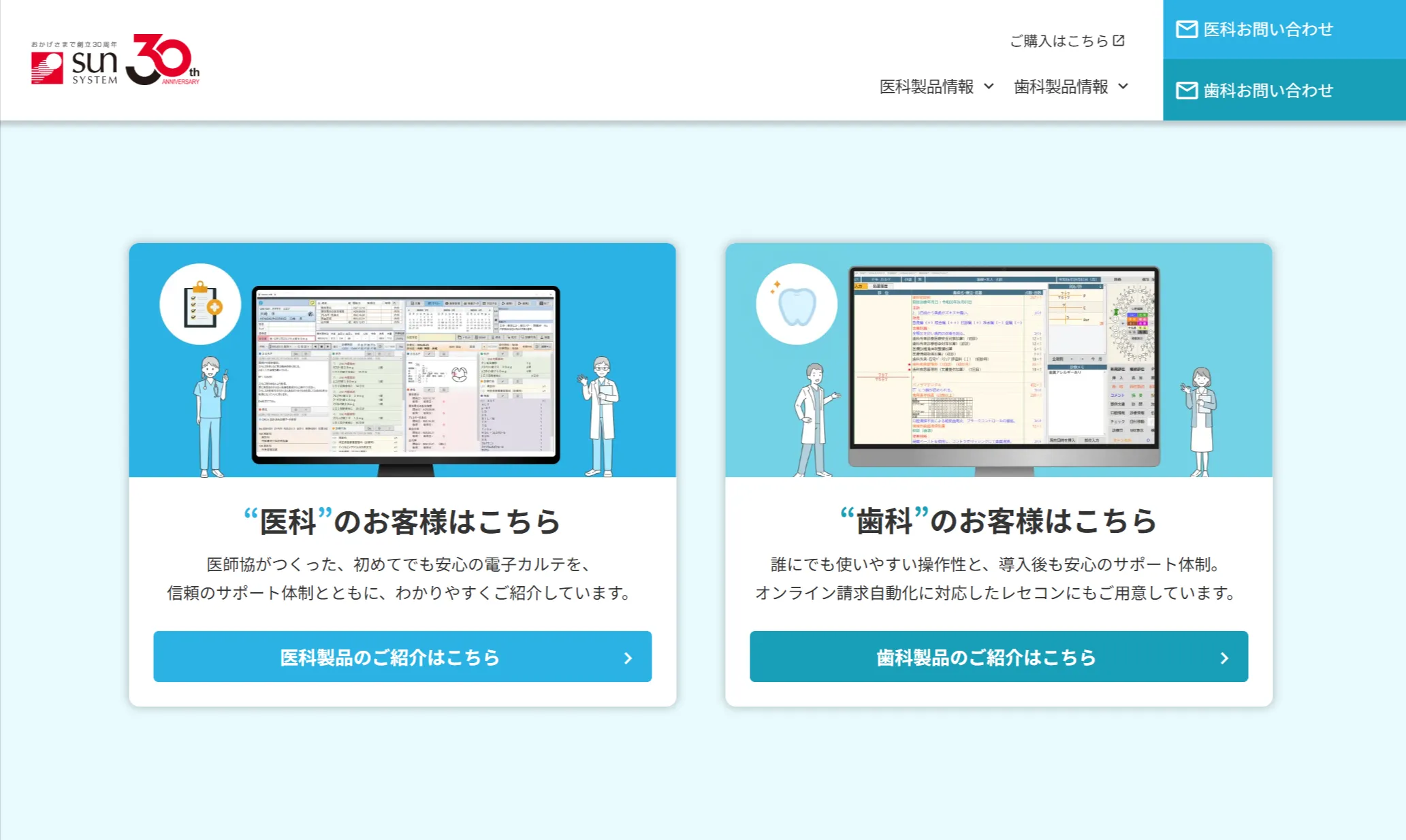Click the arrow on 歯科製品のご紹介はこちら button
Viewport: 1406px width, 840px height.
click(1224, 658)
